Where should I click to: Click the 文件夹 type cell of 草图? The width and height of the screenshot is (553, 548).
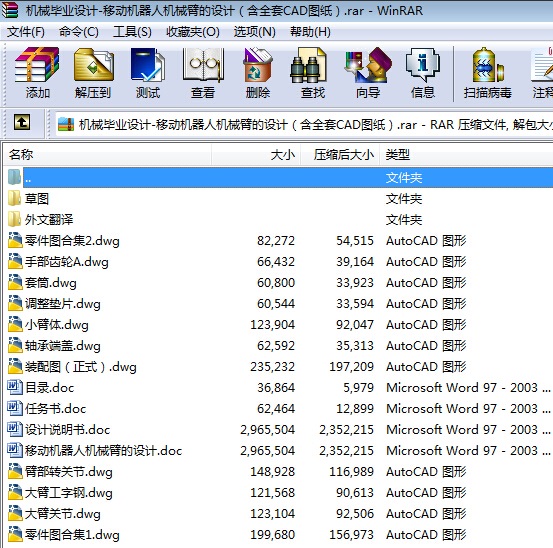[x=404, y=199]
